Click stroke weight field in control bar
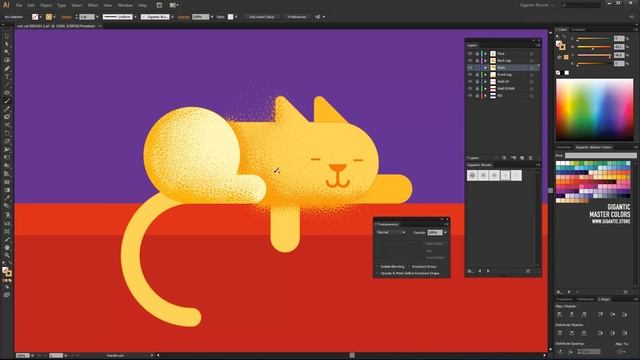Image resolution: width=640 pixels, height=360 pixels. 87,17
